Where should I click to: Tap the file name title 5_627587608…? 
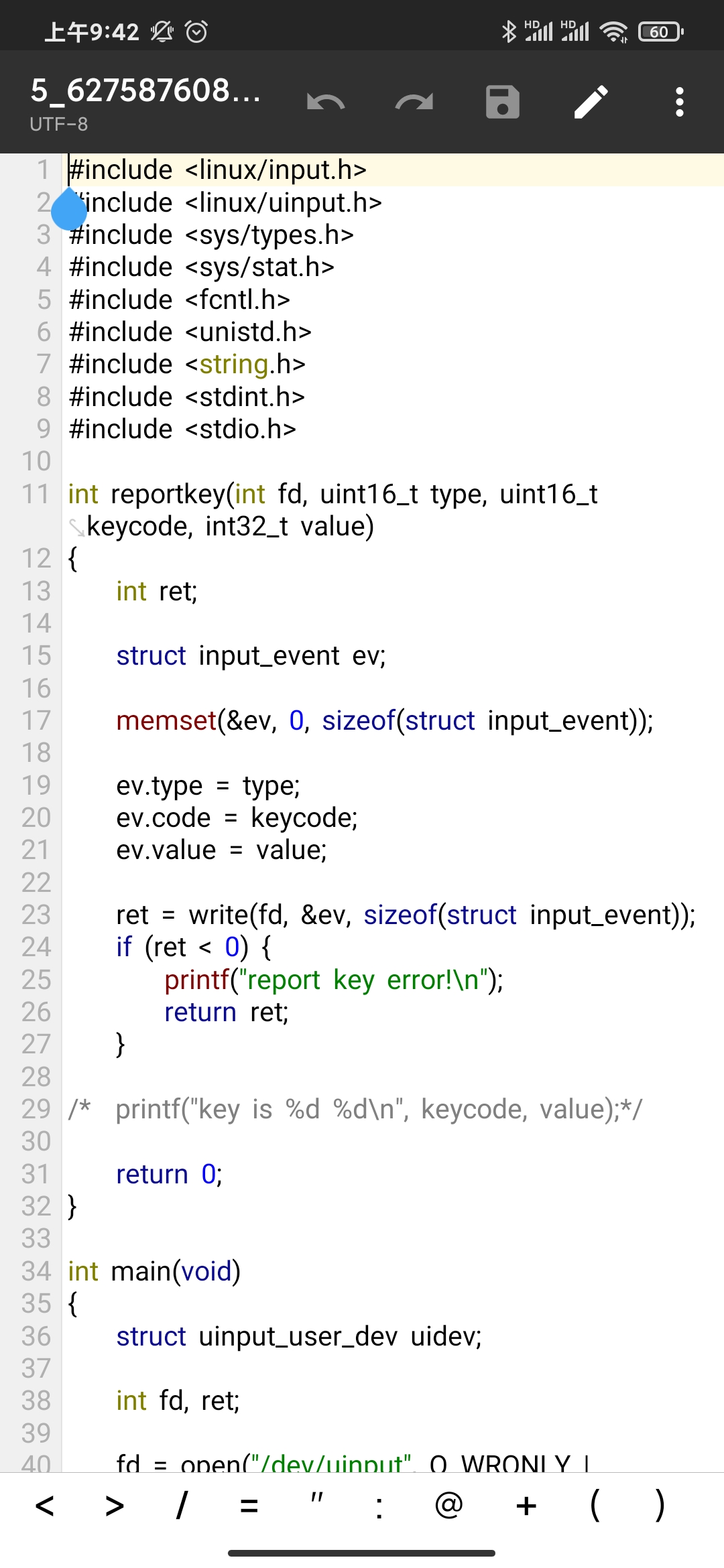(x=146, y=90)
